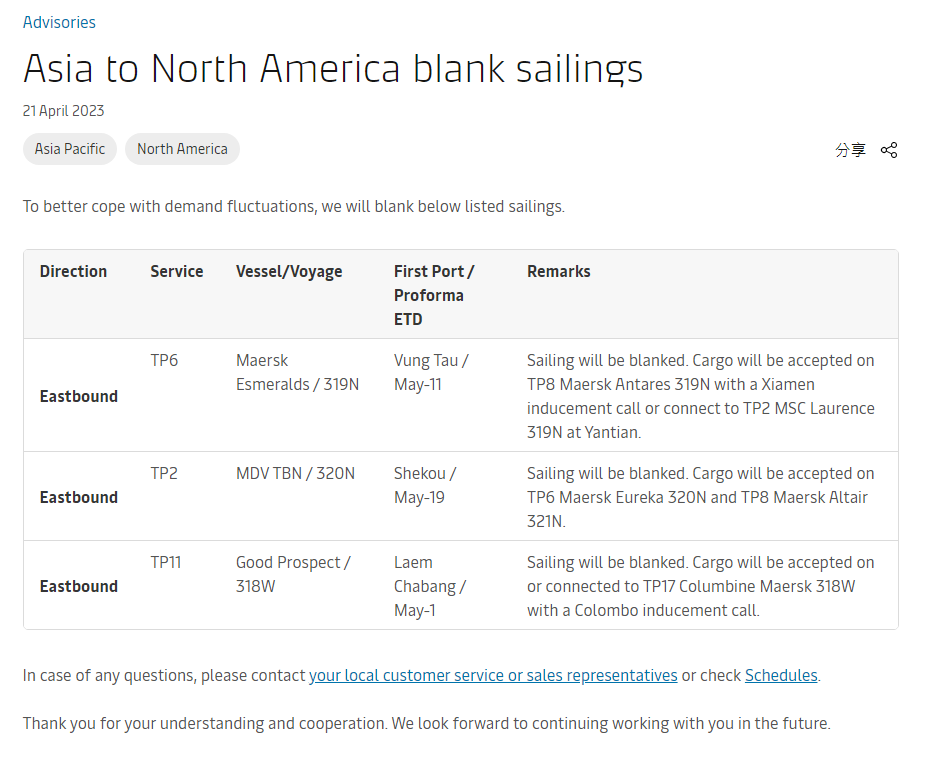Click the 分享 share label
936x759 pixels.
tap(850, 150)
